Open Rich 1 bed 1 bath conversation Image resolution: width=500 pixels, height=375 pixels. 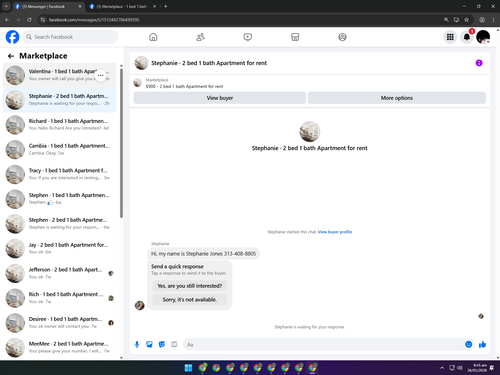pyautogui.click(x=60, y=298)
